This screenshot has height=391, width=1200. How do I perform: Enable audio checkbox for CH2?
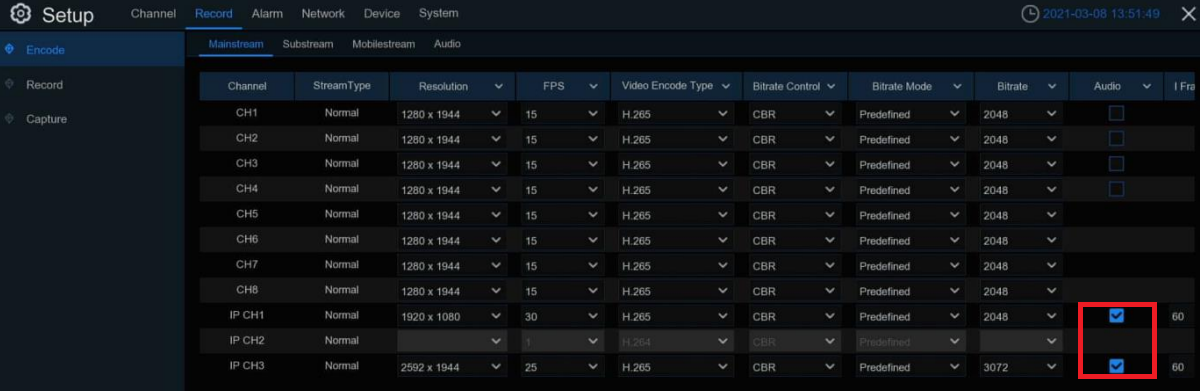(x=1116, y=138)
